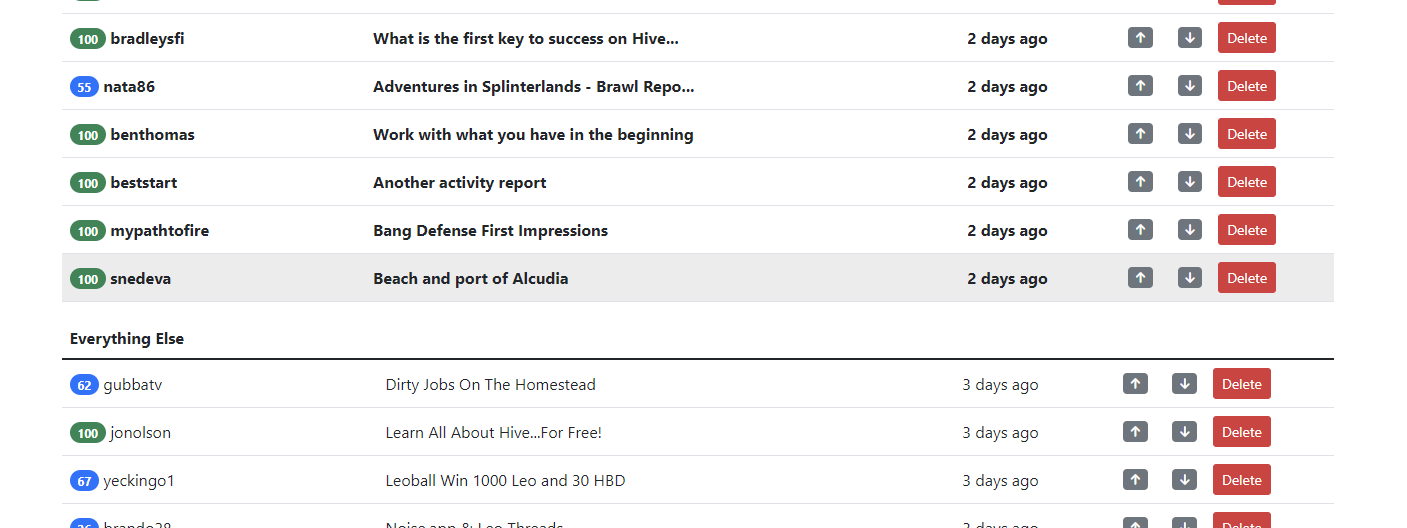Click the 55 reputation badge for nata86
This screenshot has width=1407, height=528.
pyautogui.click(x=84, y=87)
